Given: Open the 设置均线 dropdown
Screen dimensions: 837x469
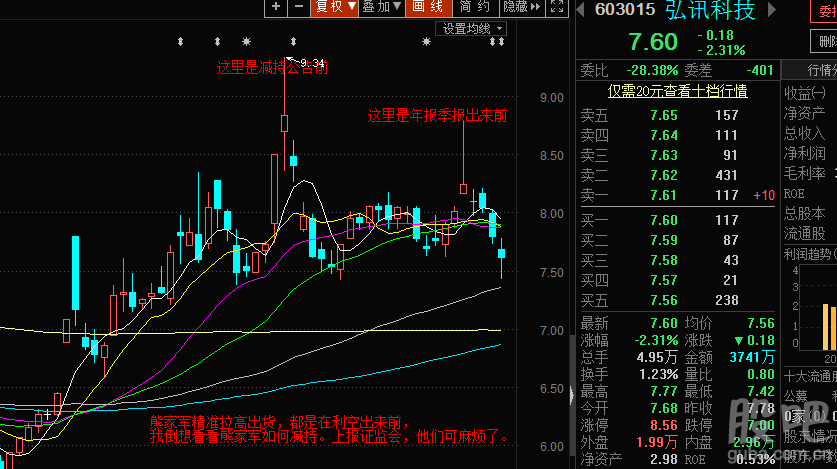Looking at the screenshot, I should [471, 29].
